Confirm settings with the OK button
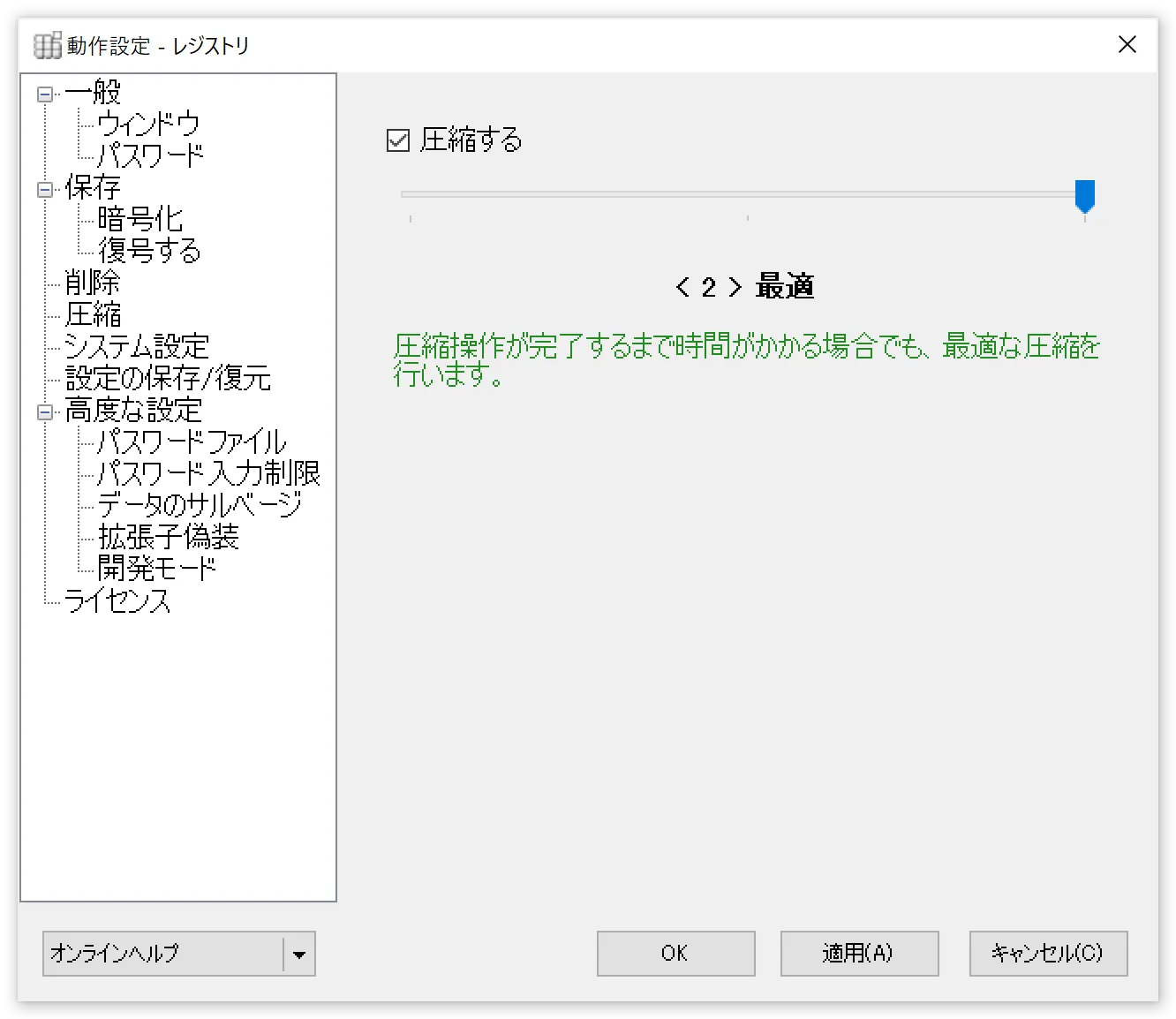This screenshot has width=1176, height=1019. (675, 954)
